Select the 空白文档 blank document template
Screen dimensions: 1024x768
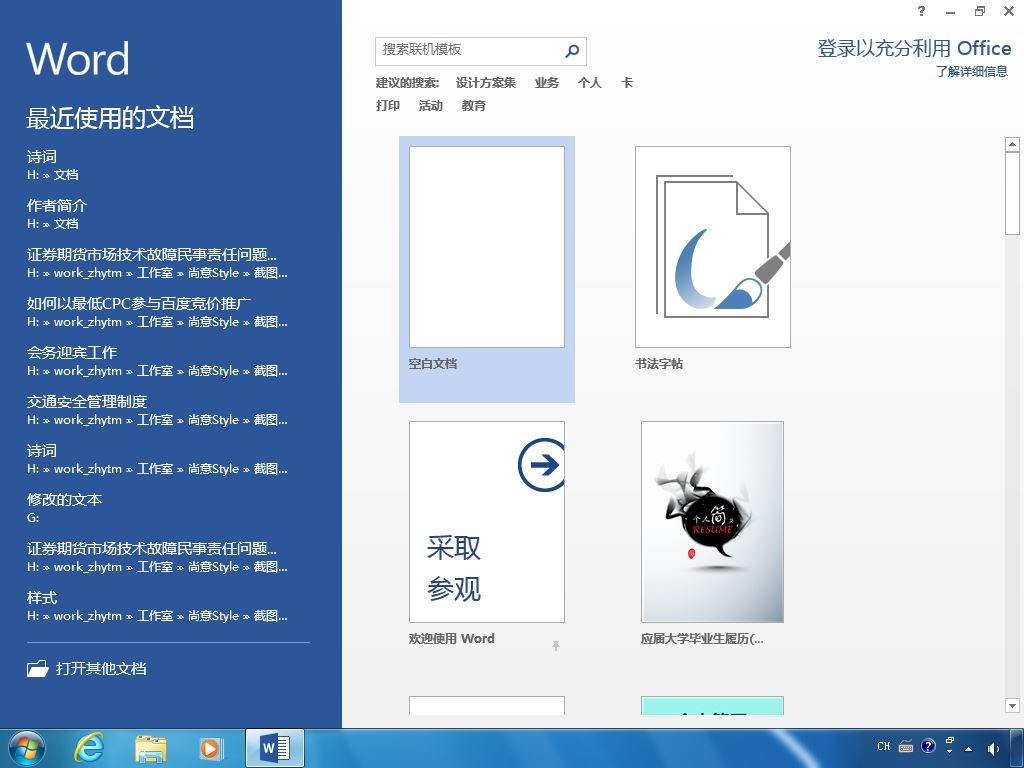(487, 268)
